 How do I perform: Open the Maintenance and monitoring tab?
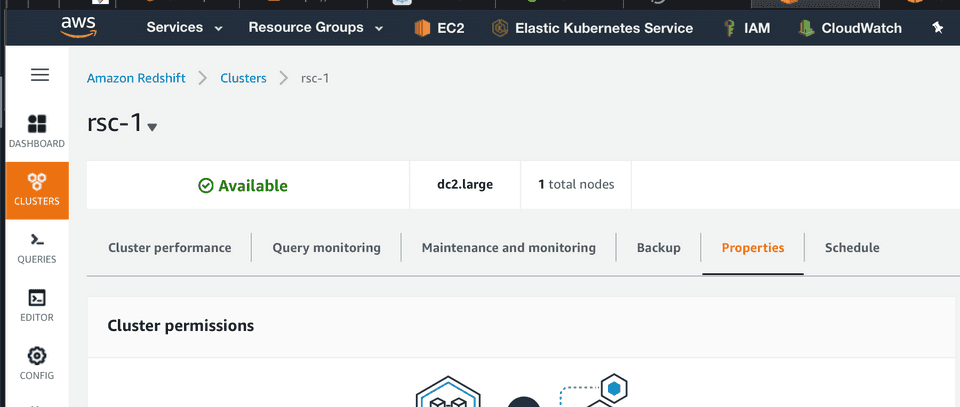[x=508, y=247]
